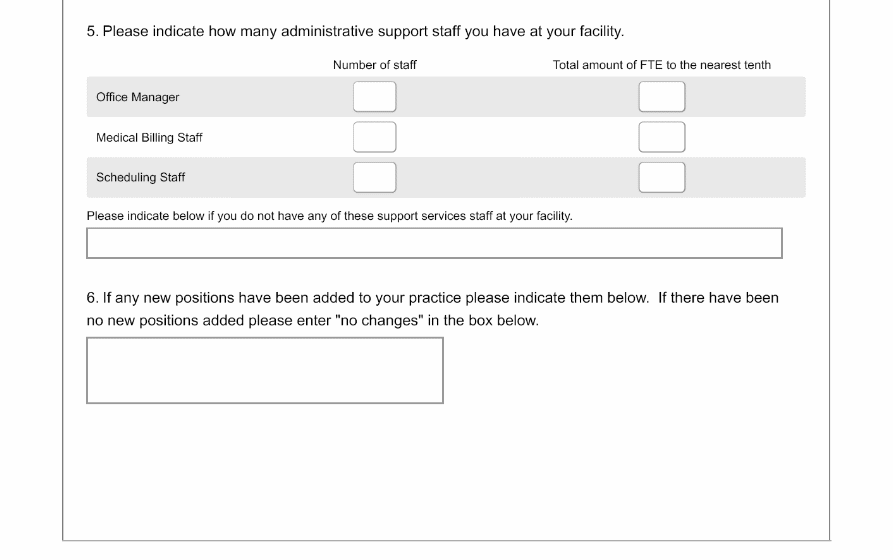
Task: Click the number 5 at the question start
Action: point(91,31)
